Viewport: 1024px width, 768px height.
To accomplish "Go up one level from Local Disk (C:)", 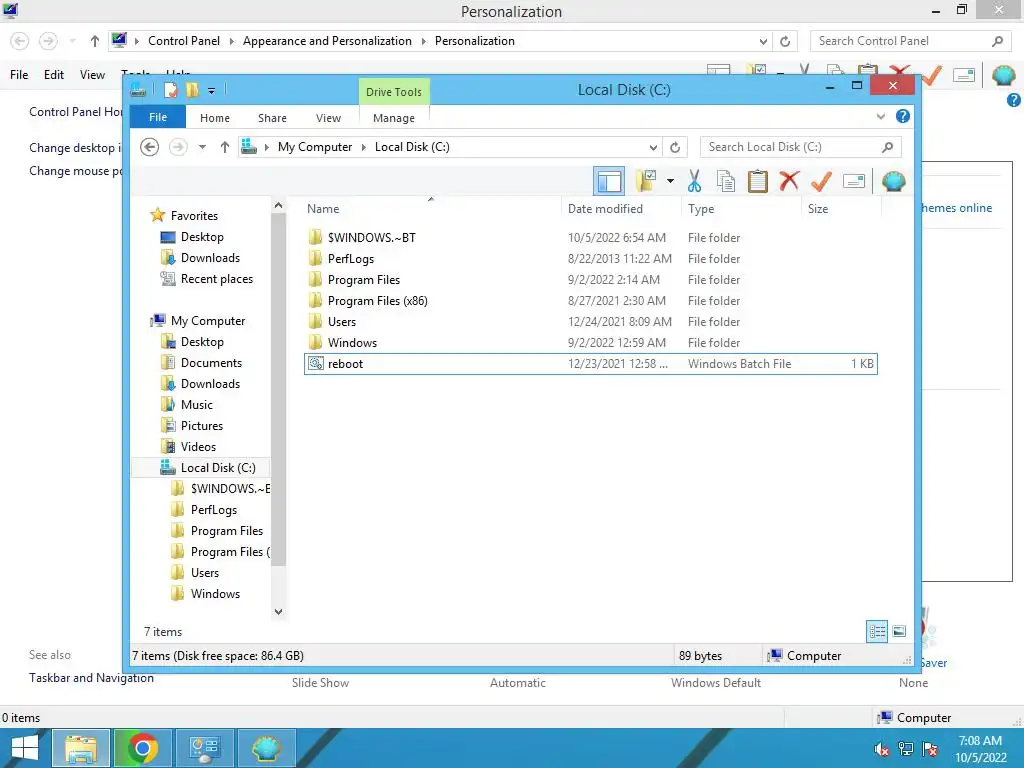I will pyautogui.click(x=225, y=147).
